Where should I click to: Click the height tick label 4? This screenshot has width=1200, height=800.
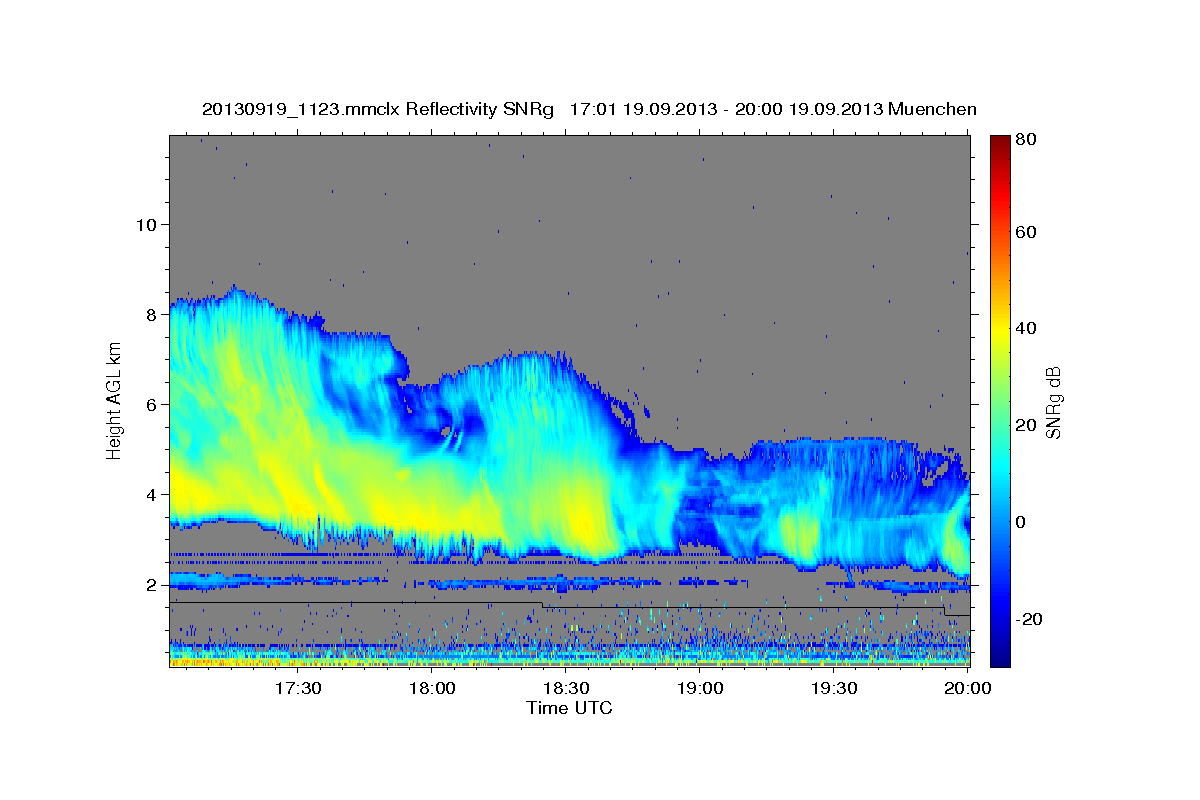[152, 494]
